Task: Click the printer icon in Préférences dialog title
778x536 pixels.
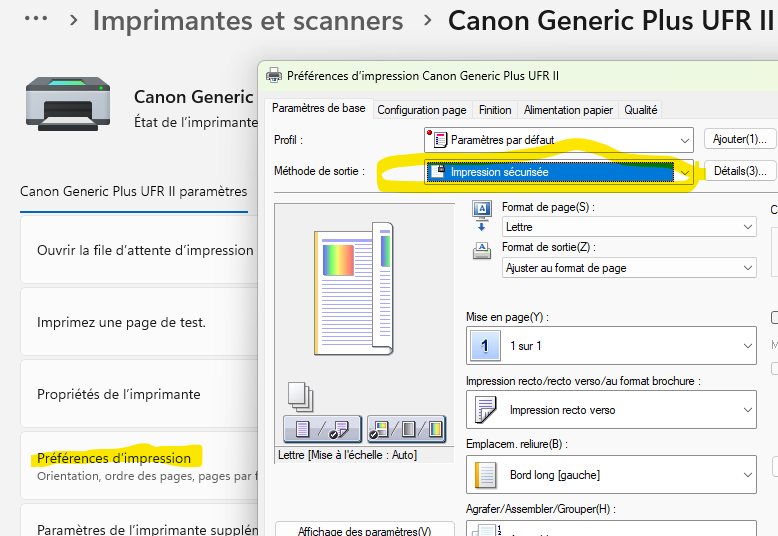Action: 274,75
